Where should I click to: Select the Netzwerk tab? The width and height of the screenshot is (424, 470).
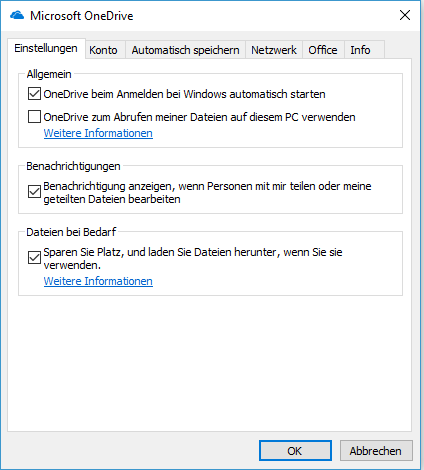(x=274, y=50)
